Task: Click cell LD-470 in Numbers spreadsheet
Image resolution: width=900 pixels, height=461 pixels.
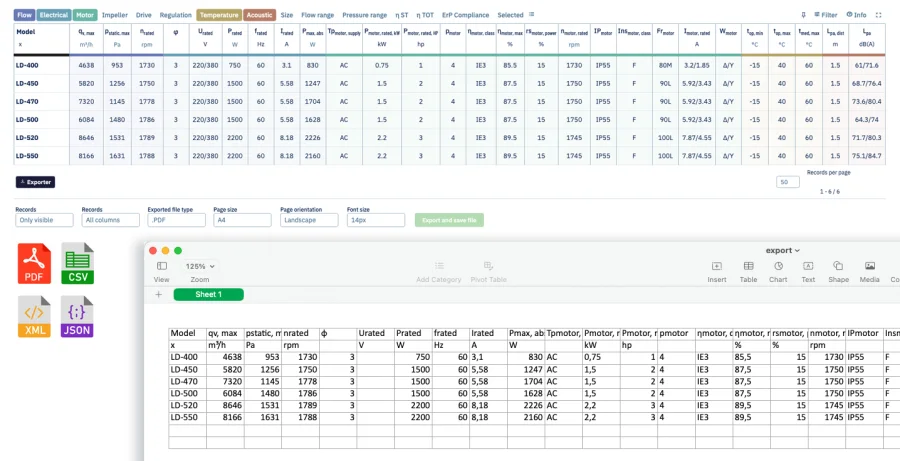Action: coord(188,381)
